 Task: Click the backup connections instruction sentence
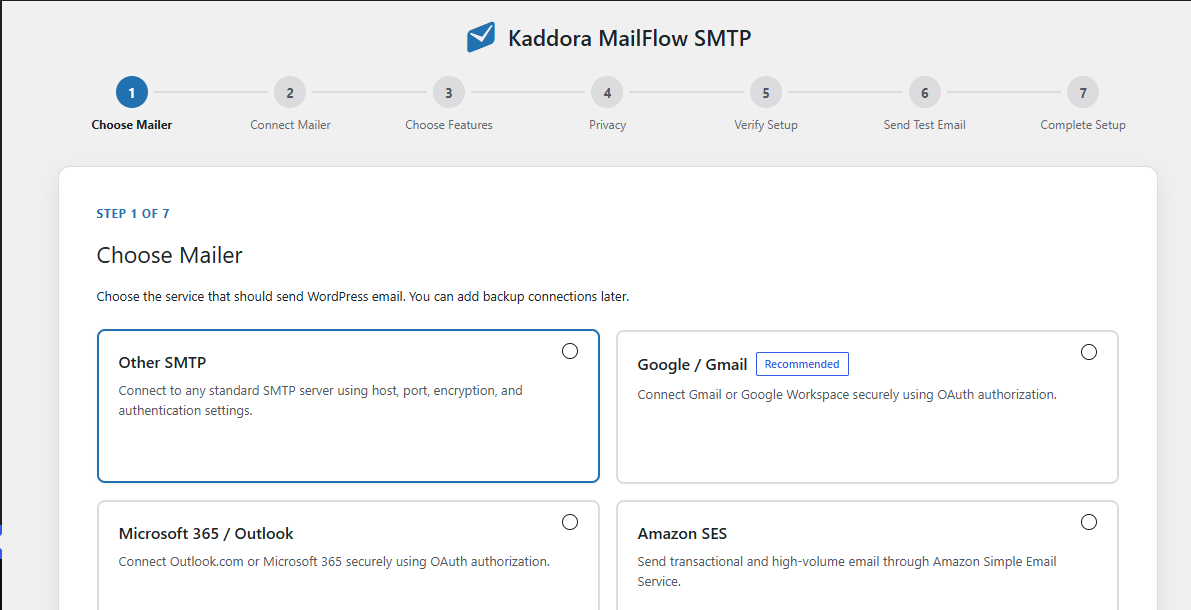(x=363, y=296)
